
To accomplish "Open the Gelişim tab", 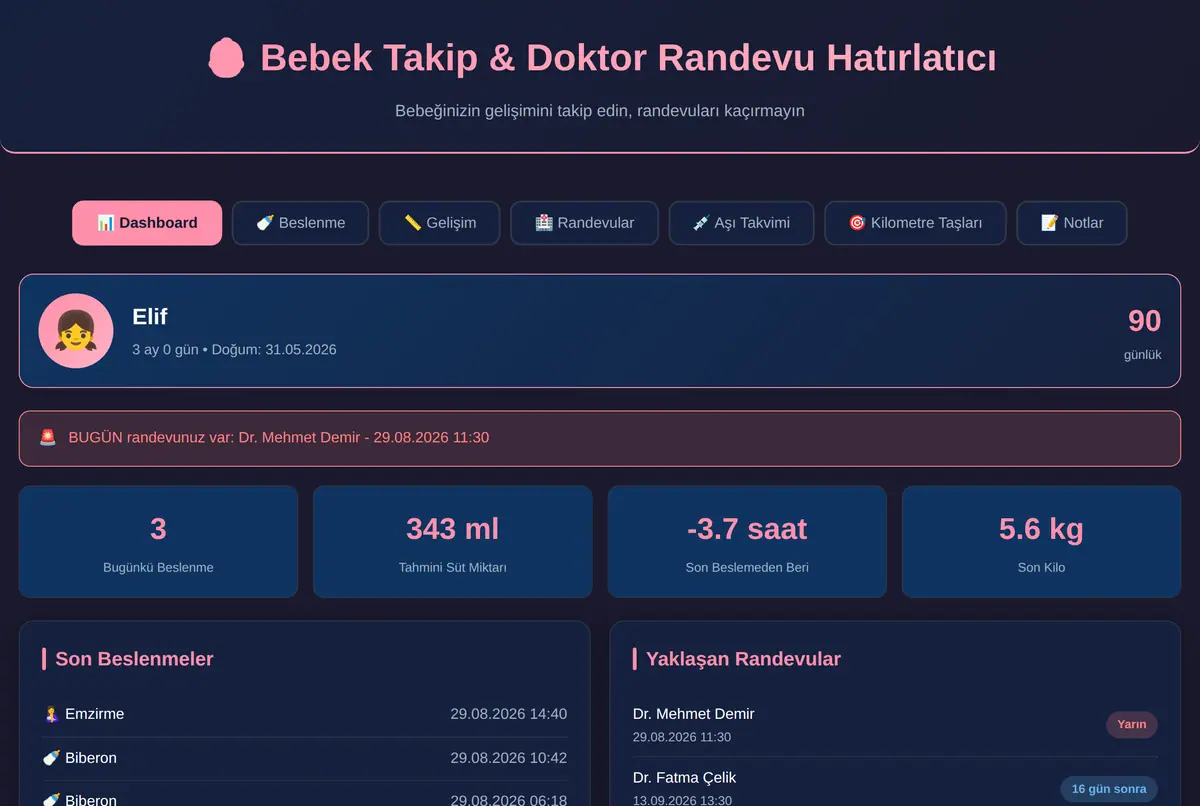I will pyautogui.click(x=439, y=223).
